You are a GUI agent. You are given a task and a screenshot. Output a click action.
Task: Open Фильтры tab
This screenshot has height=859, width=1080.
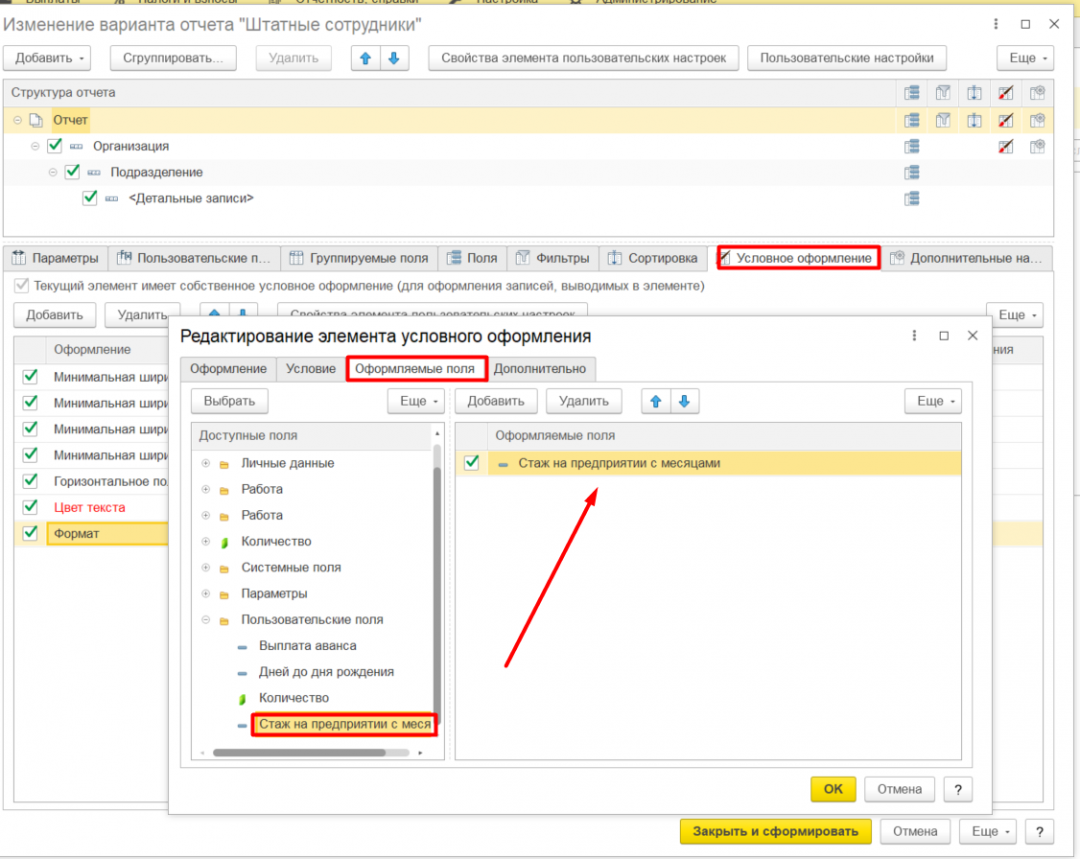[x=553, y=258]
